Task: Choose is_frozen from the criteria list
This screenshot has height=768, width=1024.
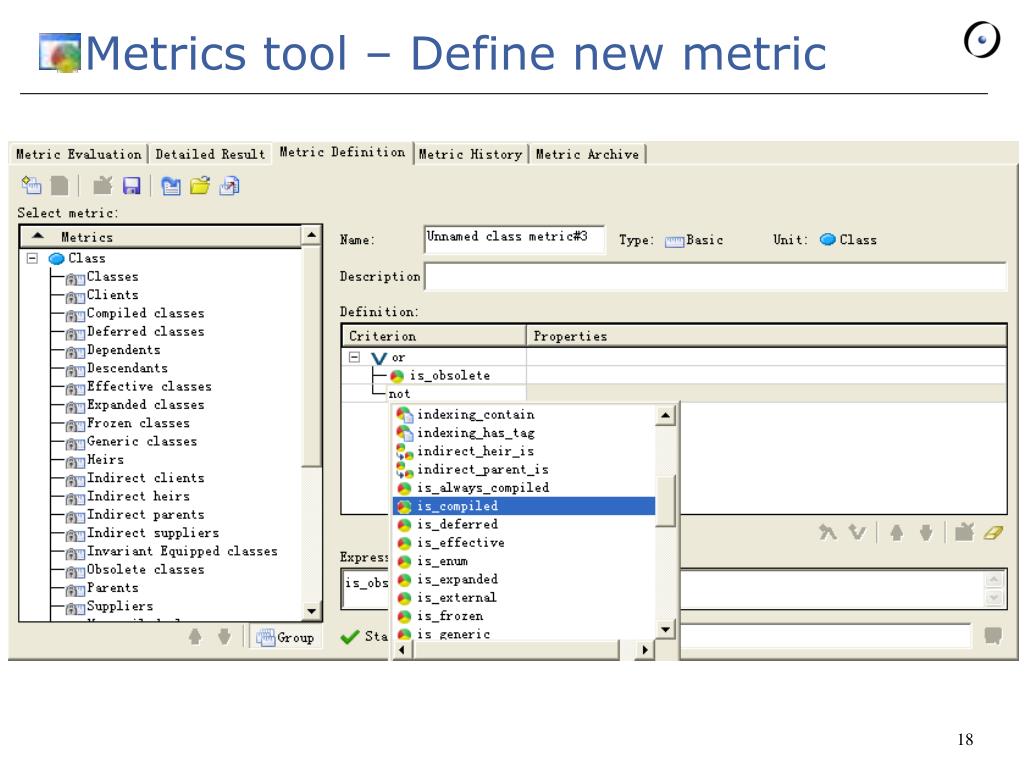Action: coord(524,616)
